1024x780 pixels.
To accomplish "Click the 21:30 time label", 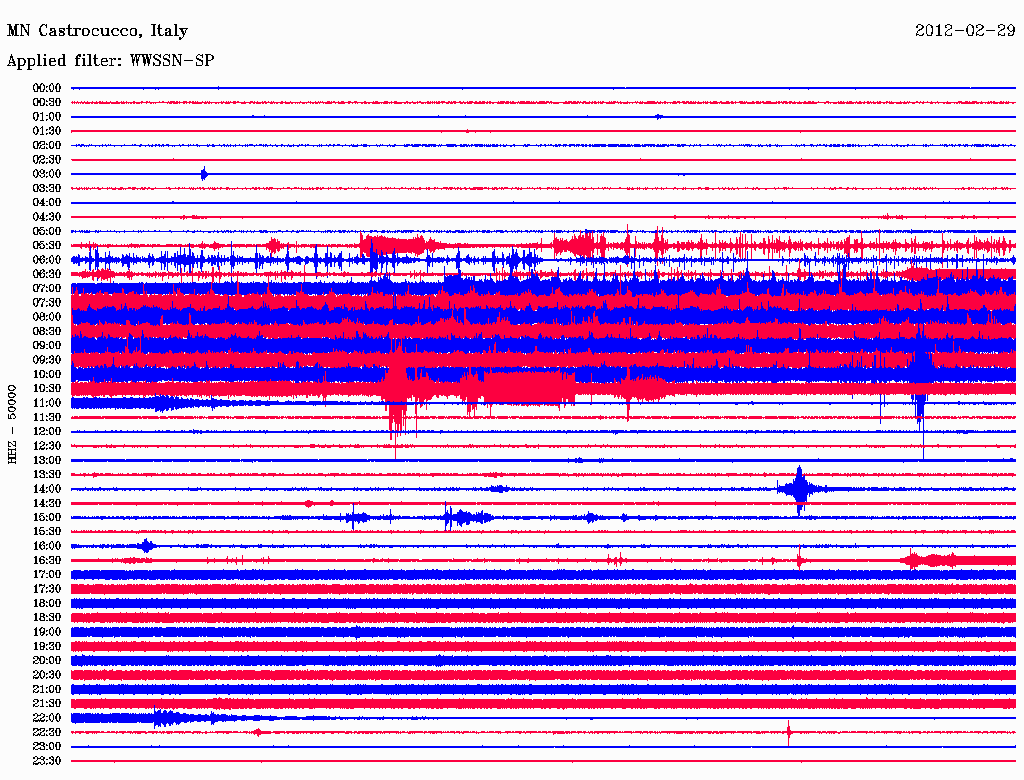I will click(x=47, y=704).
